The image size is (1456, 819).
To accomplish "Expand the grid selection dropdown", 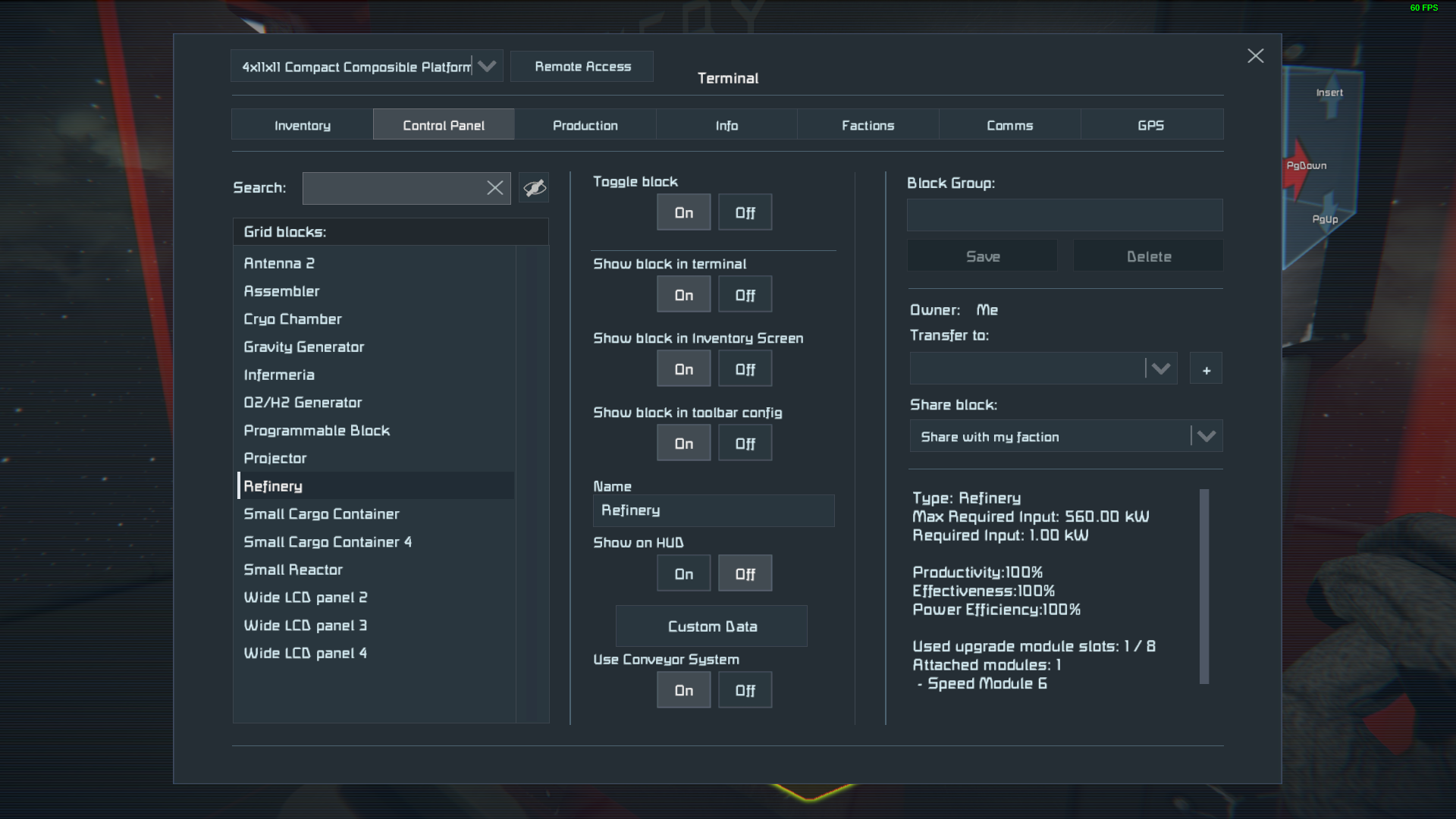I will [x=487, y=67].
